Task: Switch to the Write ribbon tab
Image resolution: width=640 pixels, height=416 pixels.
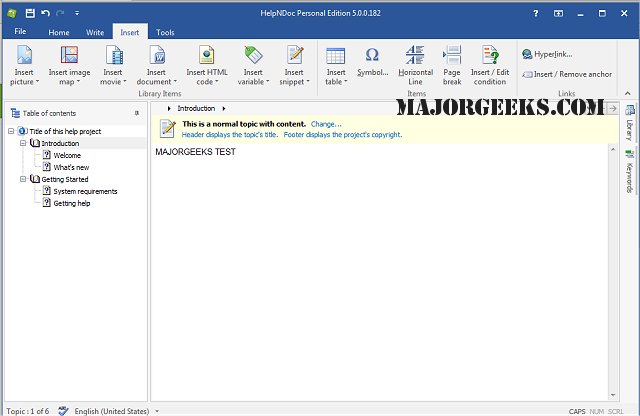Action: tap(95, 33)
